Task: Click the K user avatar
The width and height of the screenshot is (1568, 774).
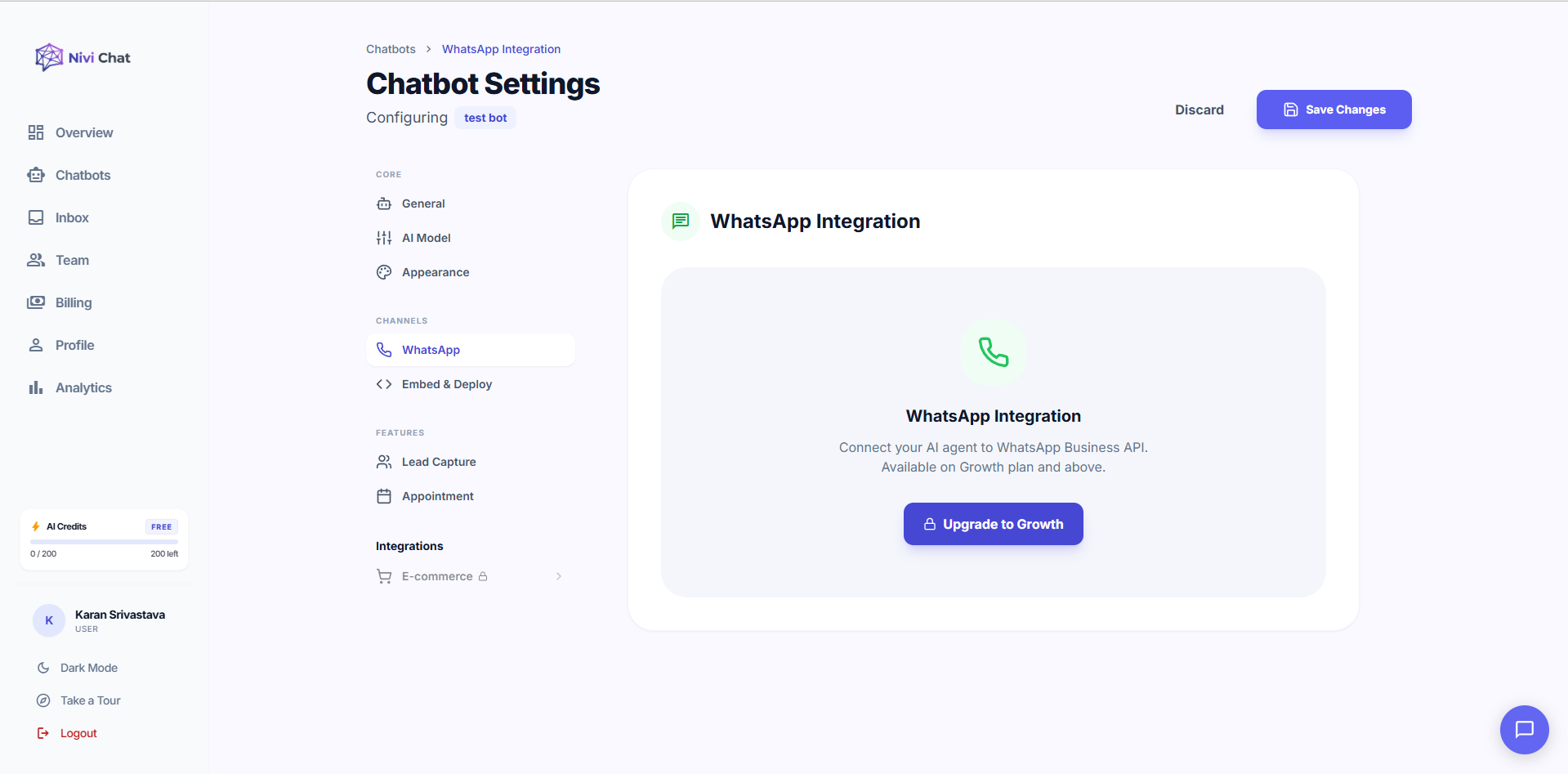Action: coord(49,620)
